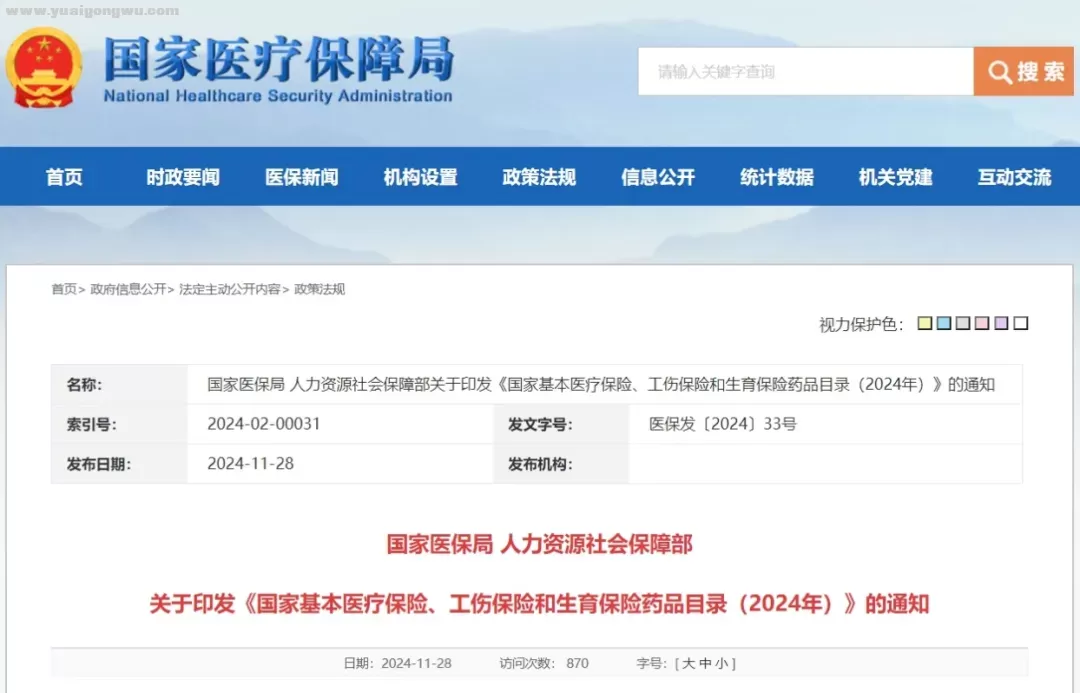Screen dimensions: 1080x693
Task: Select the gray eye-protection color swatch
Action: point(964,323)
